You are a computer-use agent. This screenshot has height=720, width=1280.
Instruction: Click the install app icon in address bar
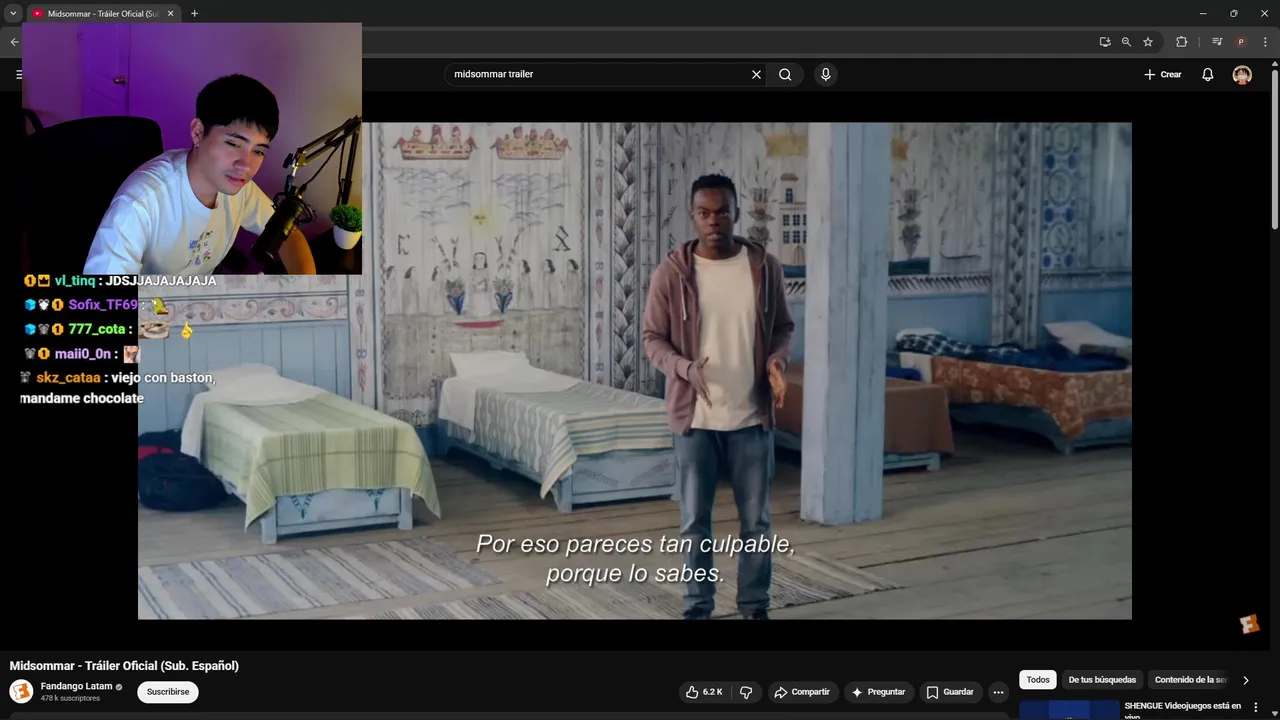click(x=1104, y=42)
